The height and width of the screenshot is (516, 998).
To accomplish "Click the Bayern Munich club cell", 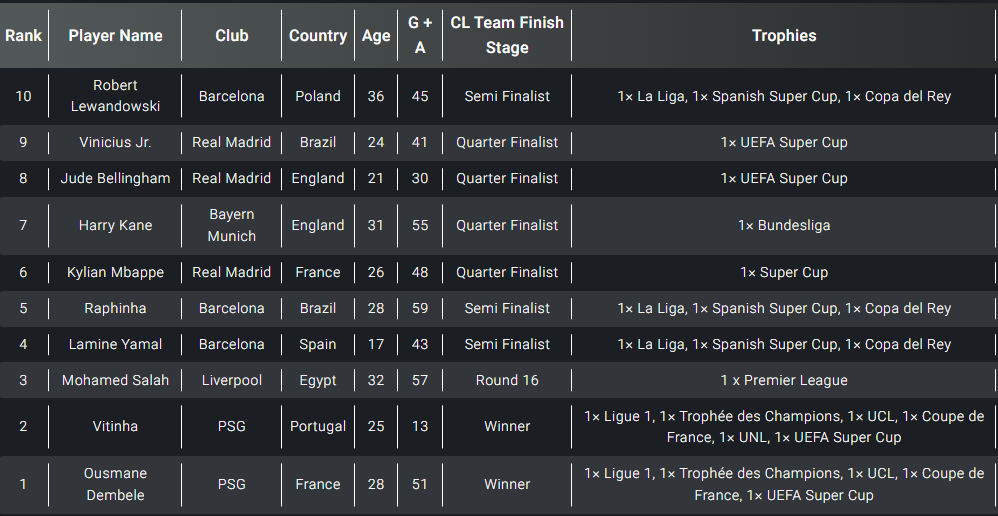I will click(x=232, y=225).
